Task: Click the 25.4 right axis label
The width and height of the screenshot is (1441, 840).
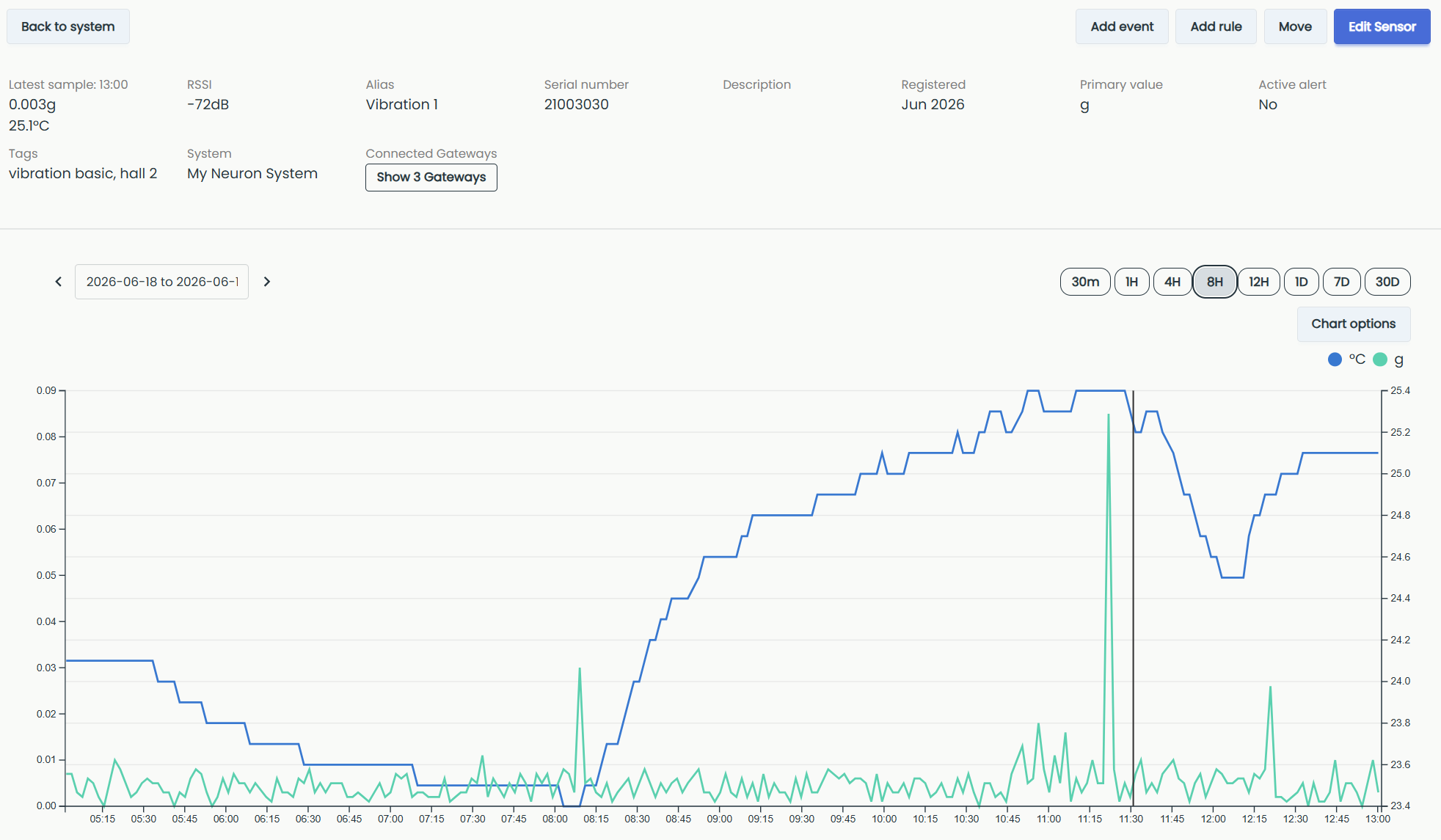Action: 1401,390
